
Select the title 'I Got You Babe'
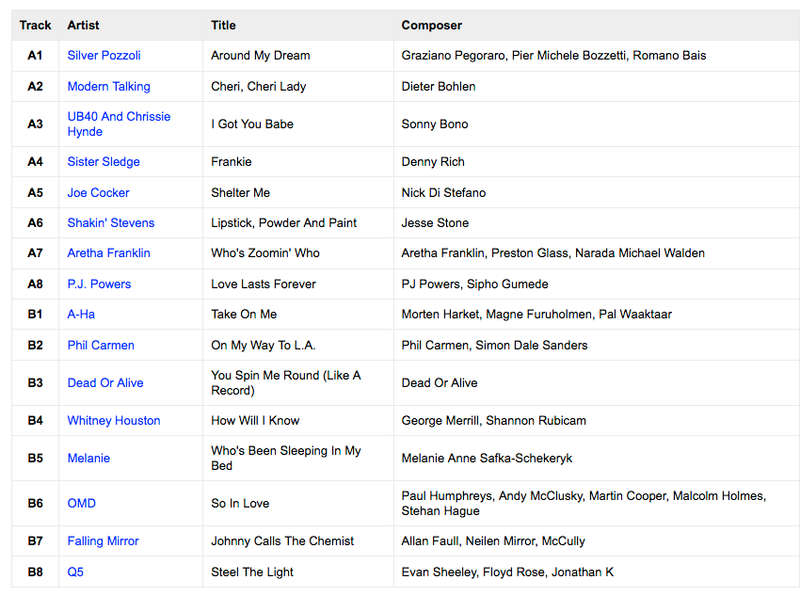pos(252,124)
